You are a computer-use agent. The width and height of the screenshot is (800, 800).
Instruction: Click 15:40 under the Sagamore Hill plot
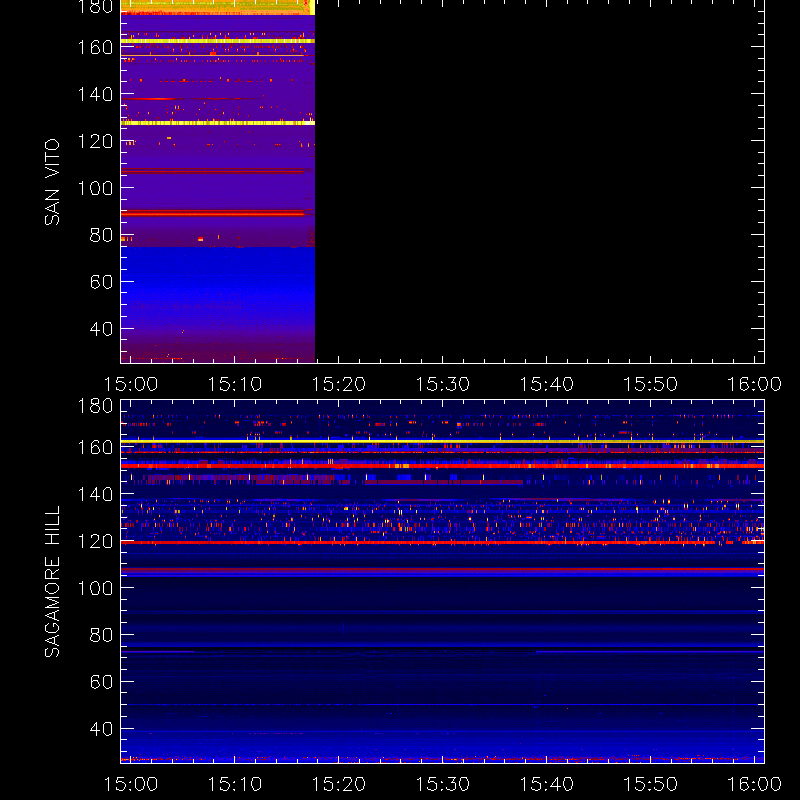coord(546,784)
